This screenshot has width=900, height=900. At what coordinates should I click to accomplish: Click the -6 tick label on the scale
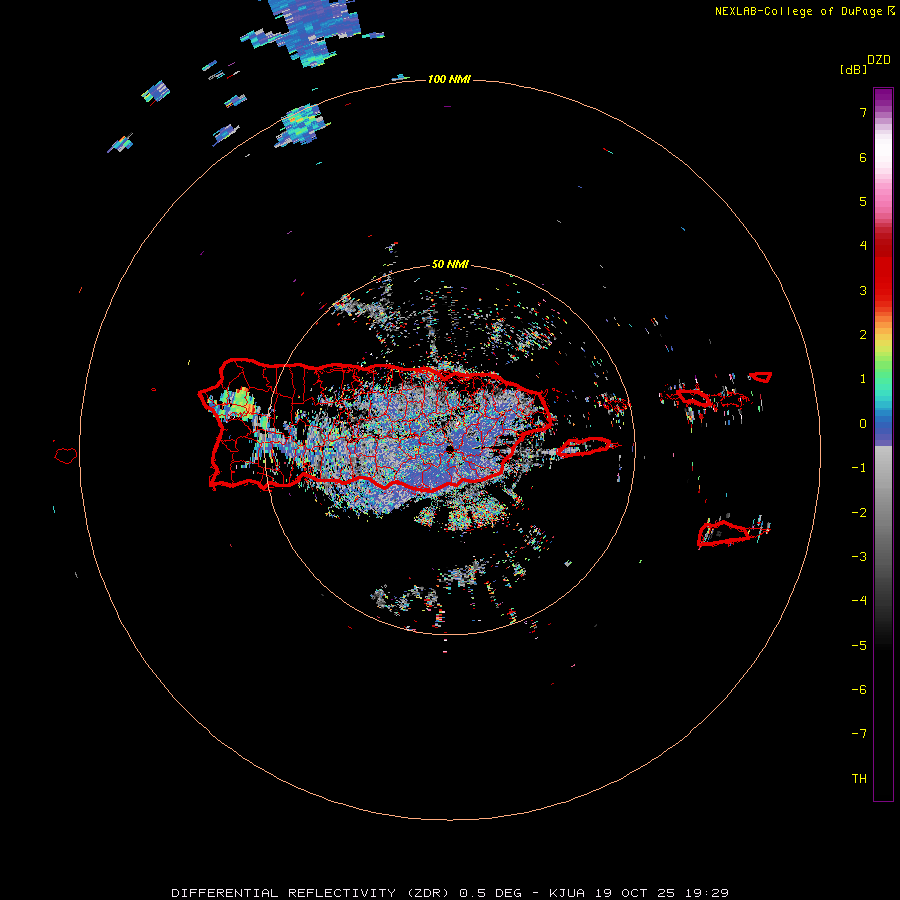[x=859, y=690]
